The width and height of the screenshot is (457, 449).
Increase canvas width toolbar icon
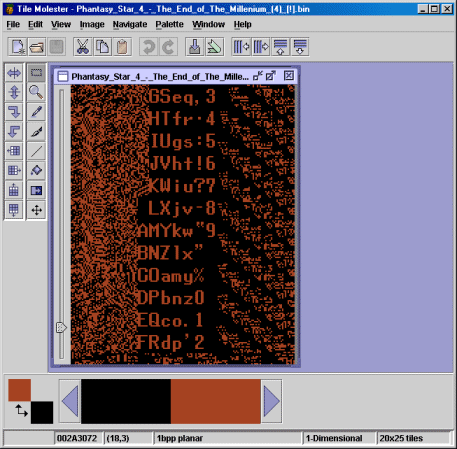pyautogui.click(x=261, y=47)
